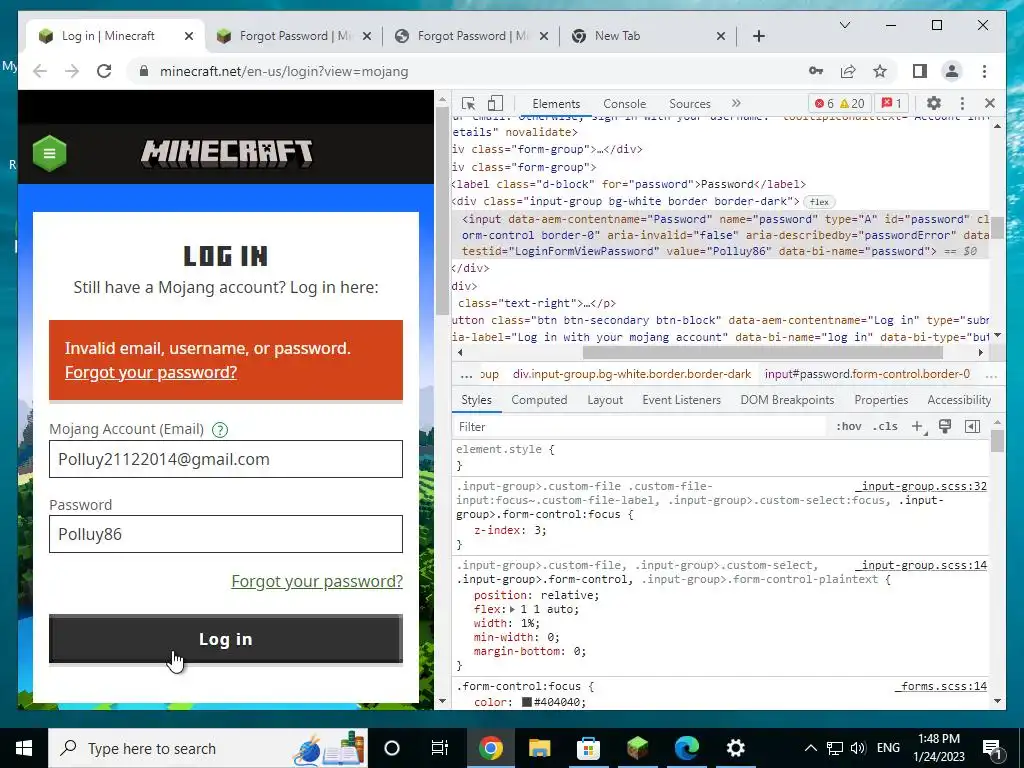Image resolution: width=1024 pixels, height=768 pixels.
Task: Open the Event Listeners tab
Action: pyautogui.click(x=681, y=400)
